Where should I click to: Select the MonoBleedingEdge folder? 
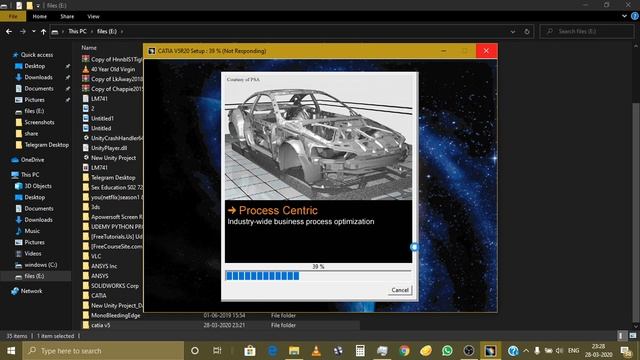point(116,316)
